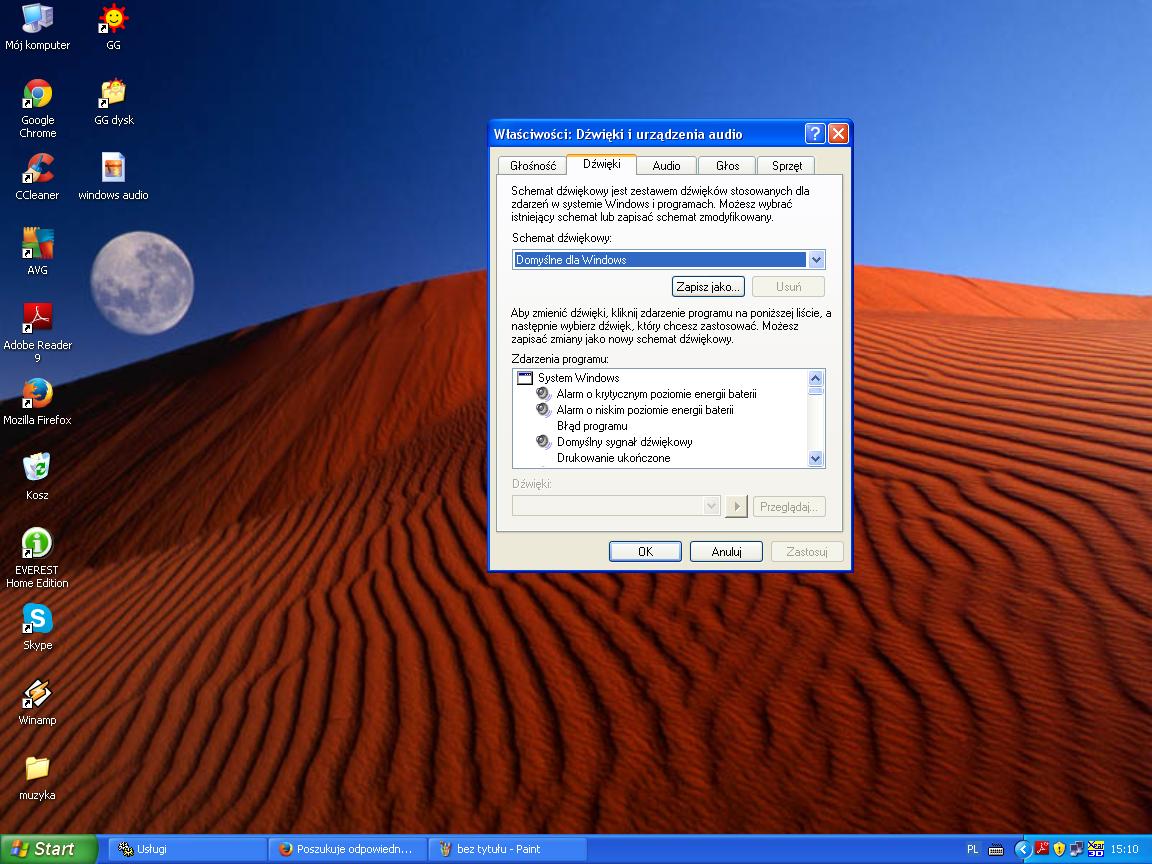Click the Anuluj button

click(727, 552)
